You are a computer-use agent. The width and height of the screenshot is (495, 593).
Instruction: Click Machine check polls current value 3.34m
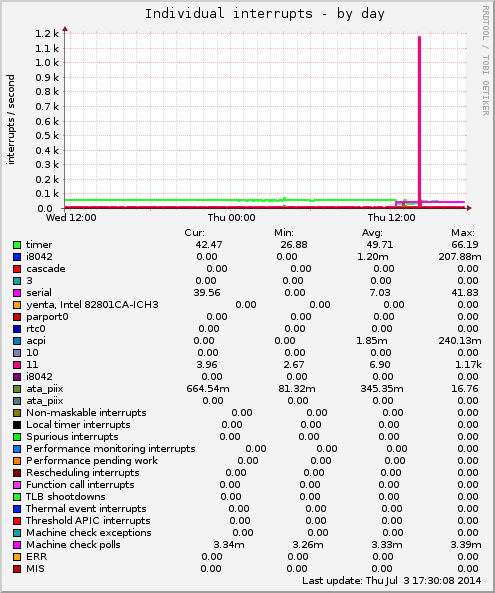[x=229, y=545]
